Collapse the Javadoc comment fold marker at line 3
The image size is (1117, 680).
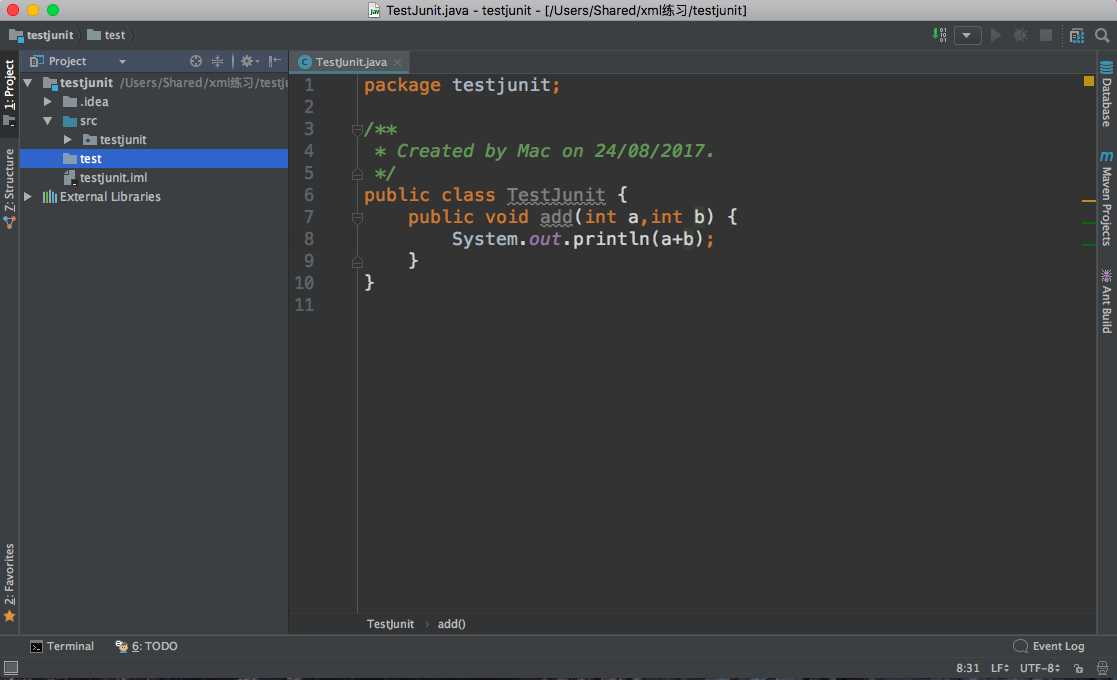pos(357,130)
